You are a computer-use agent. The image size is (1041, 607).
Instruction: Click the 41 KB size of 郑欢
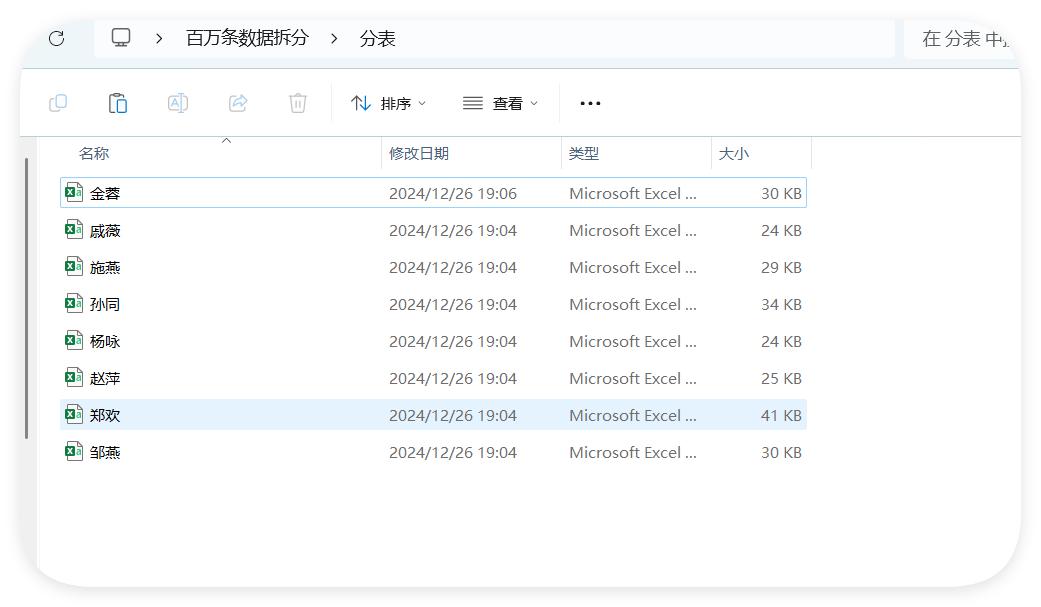pos(781,415)
